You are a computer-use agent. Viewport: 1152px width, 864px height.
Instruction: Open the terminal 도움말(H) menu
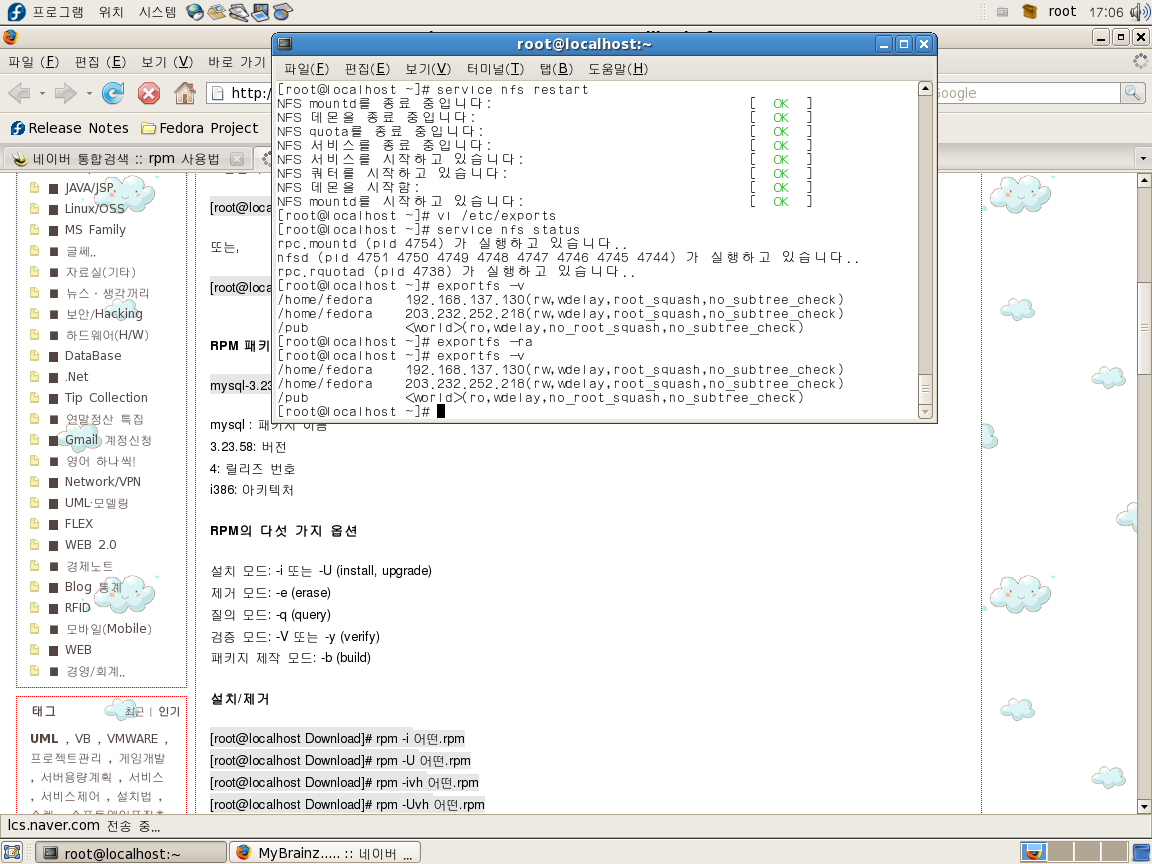[x=617, y=69]
